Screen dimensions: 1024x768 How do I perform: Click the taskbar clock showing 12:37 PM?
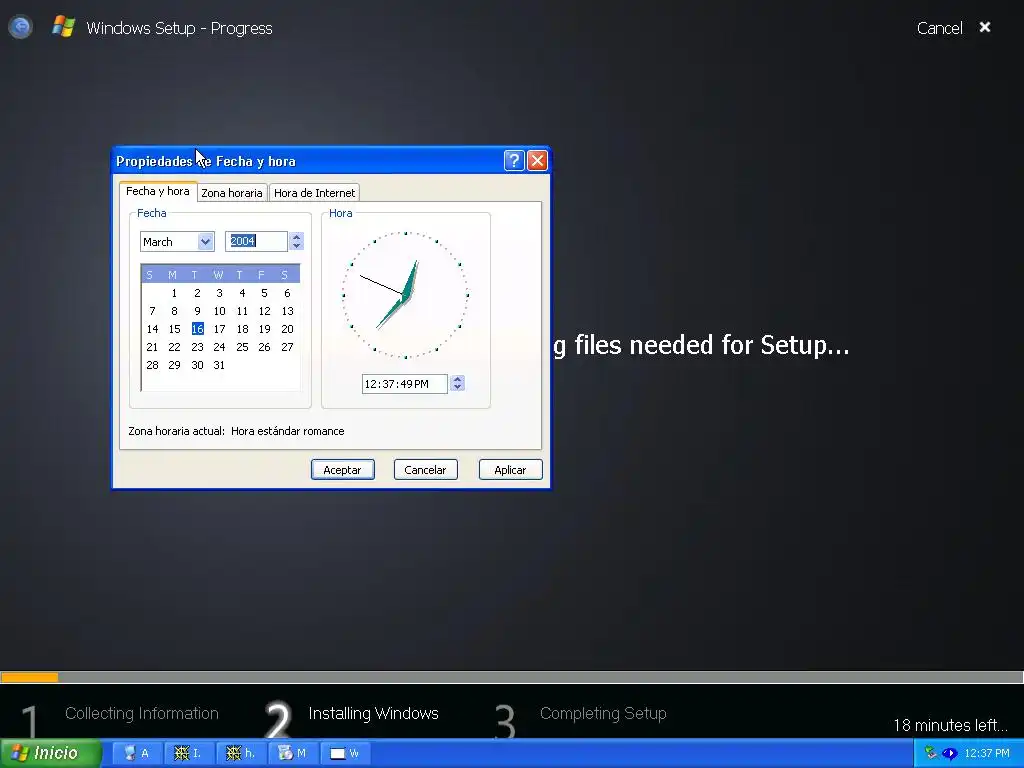click(x=987, y=753)
